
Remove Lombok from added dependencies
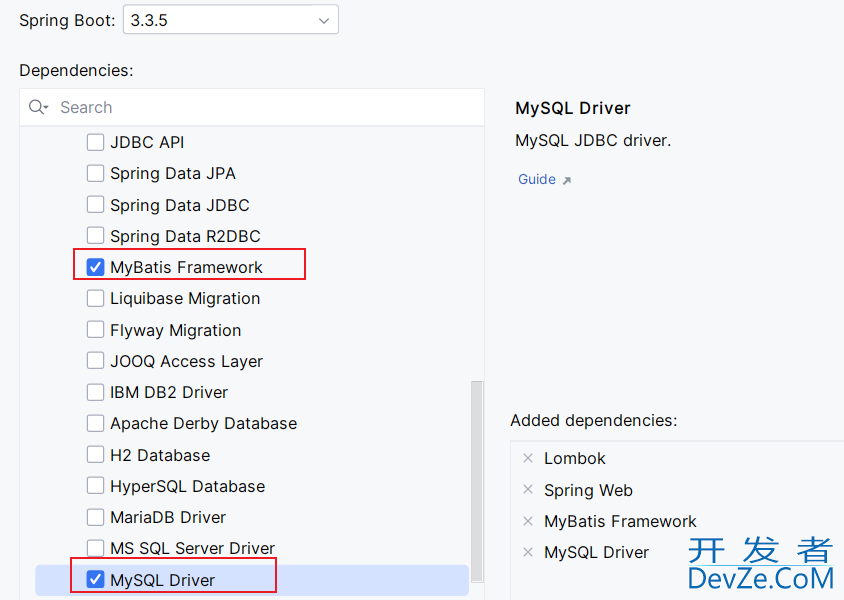(528, 458)
